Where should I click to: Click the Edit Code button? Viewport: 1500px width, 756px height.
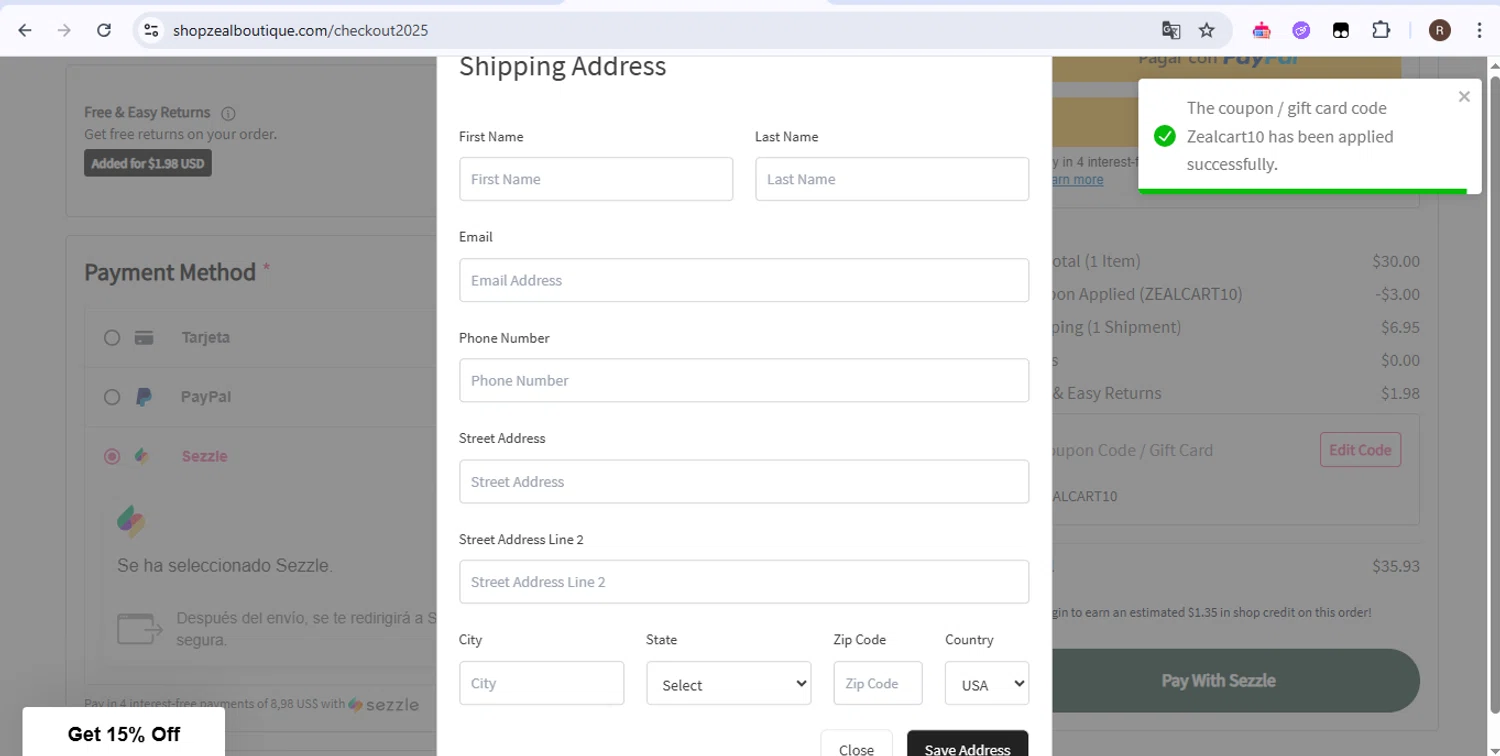1360,450
